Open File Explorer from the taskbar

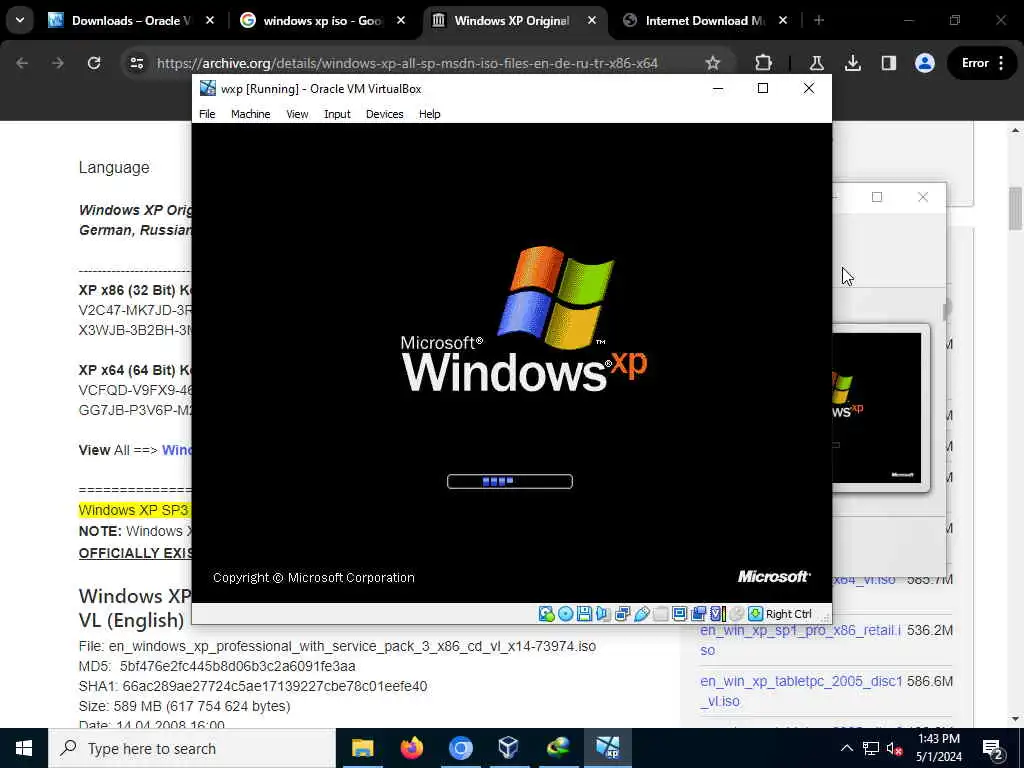[362, 748]
